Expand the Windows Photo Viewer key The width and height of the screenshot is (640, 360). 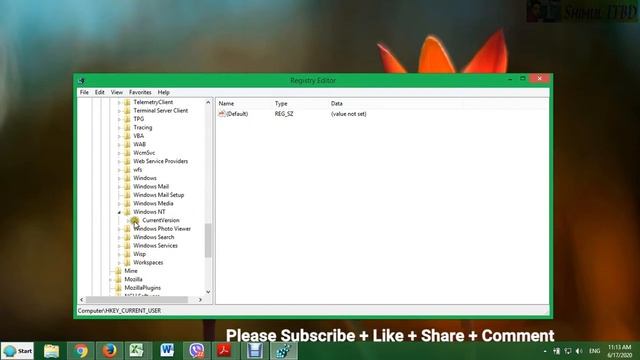119,229
